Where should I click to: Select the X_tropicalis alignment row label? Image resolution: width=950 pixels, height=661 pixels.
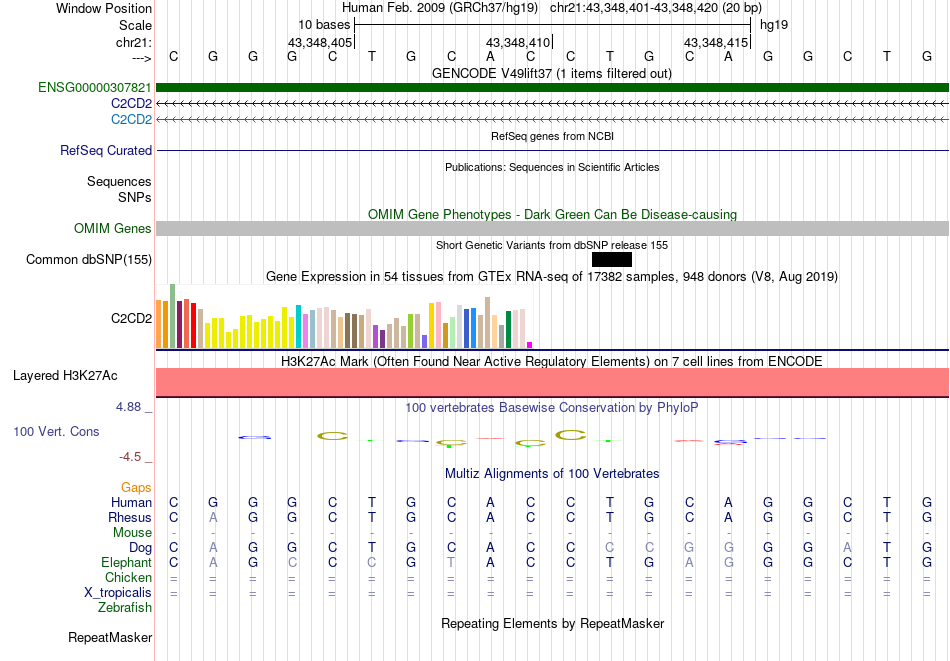click(x=118, y=593)
